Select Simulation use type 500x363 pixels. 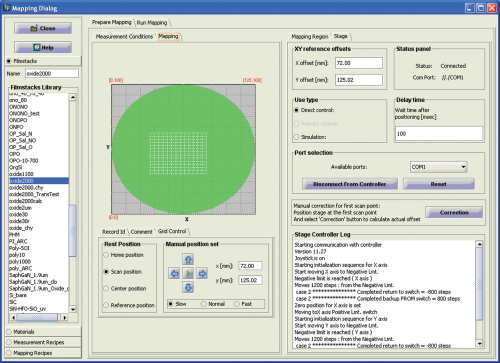[x=296, y=137]
